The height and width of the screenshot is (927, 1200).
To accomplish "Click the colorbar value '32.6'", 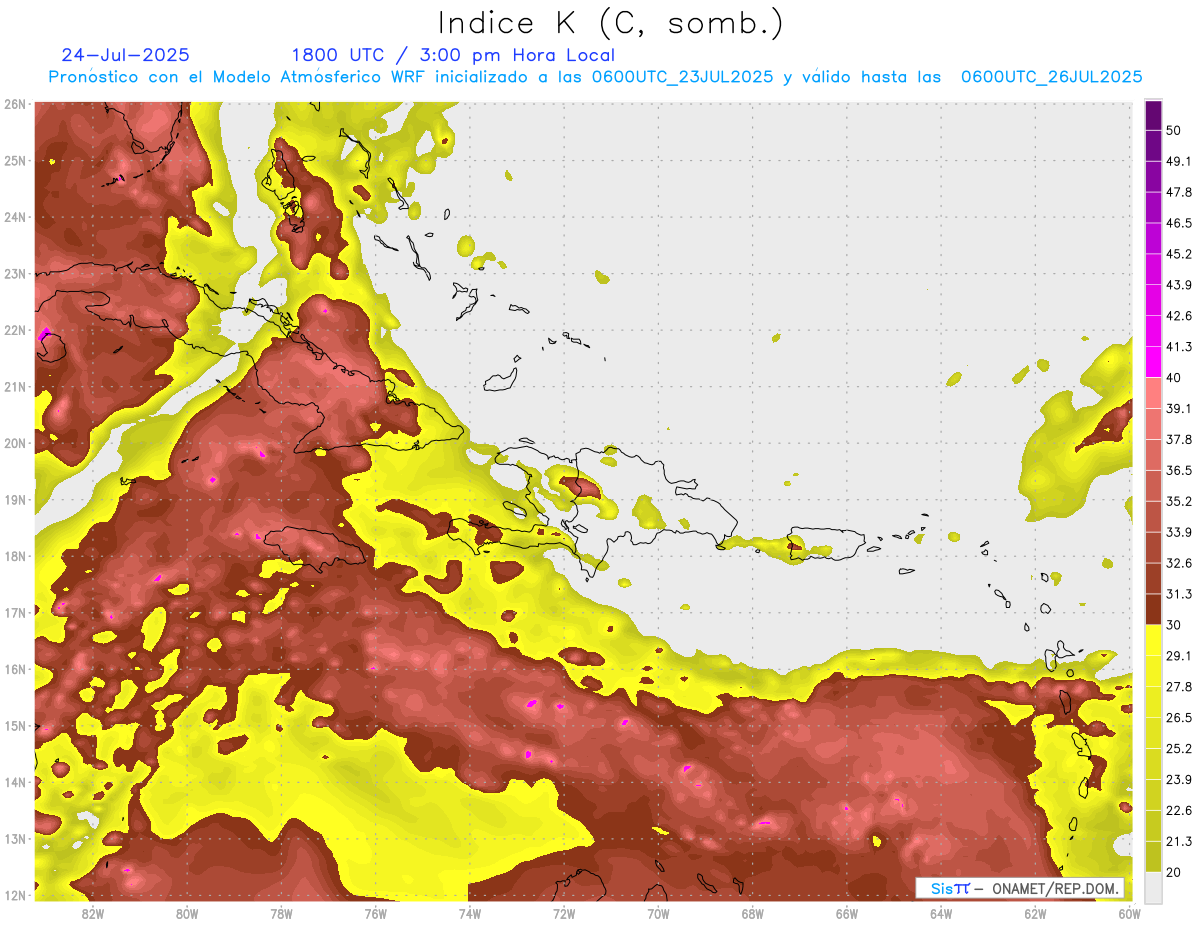I will pos(1178,563).
